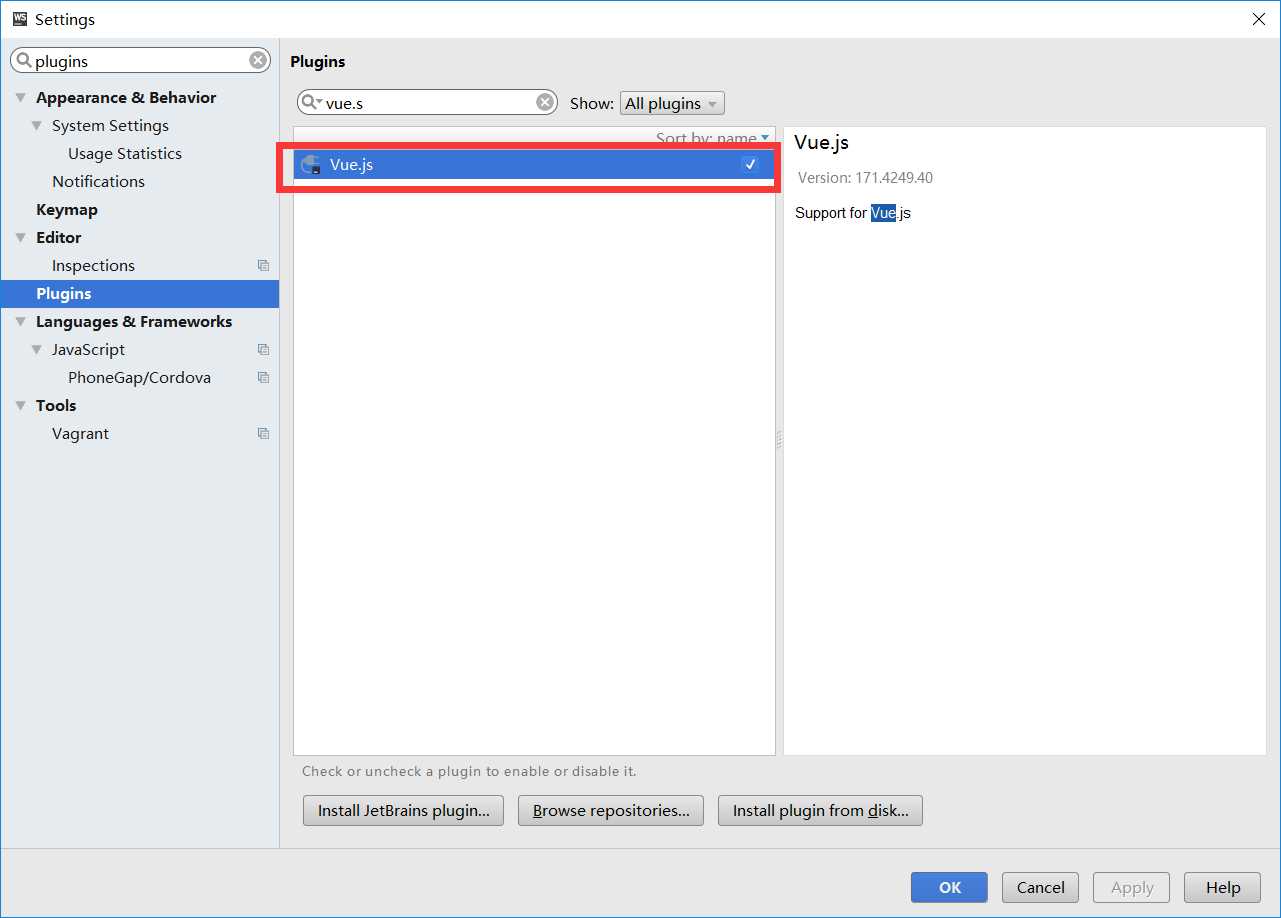Viewport: 1281px width, 918px height.
Task: Click the project-level icon beside Vagrant
Action: pos(263,434)
